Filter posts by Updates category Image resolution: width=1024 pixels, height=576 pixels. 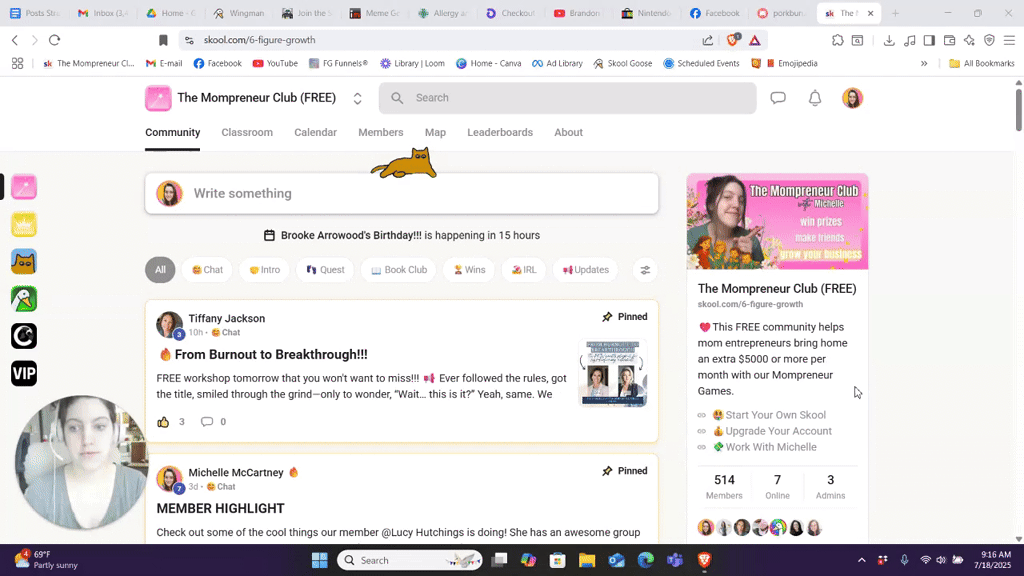tap(585, 270)
